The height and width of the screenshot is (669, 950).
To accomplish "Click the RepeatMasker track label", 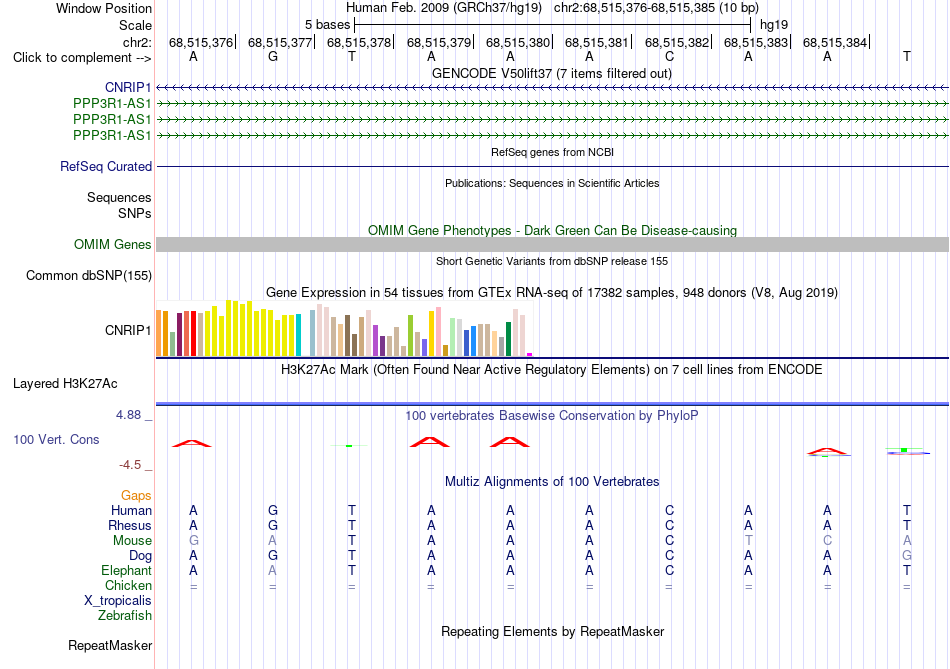I will (110, 645).
